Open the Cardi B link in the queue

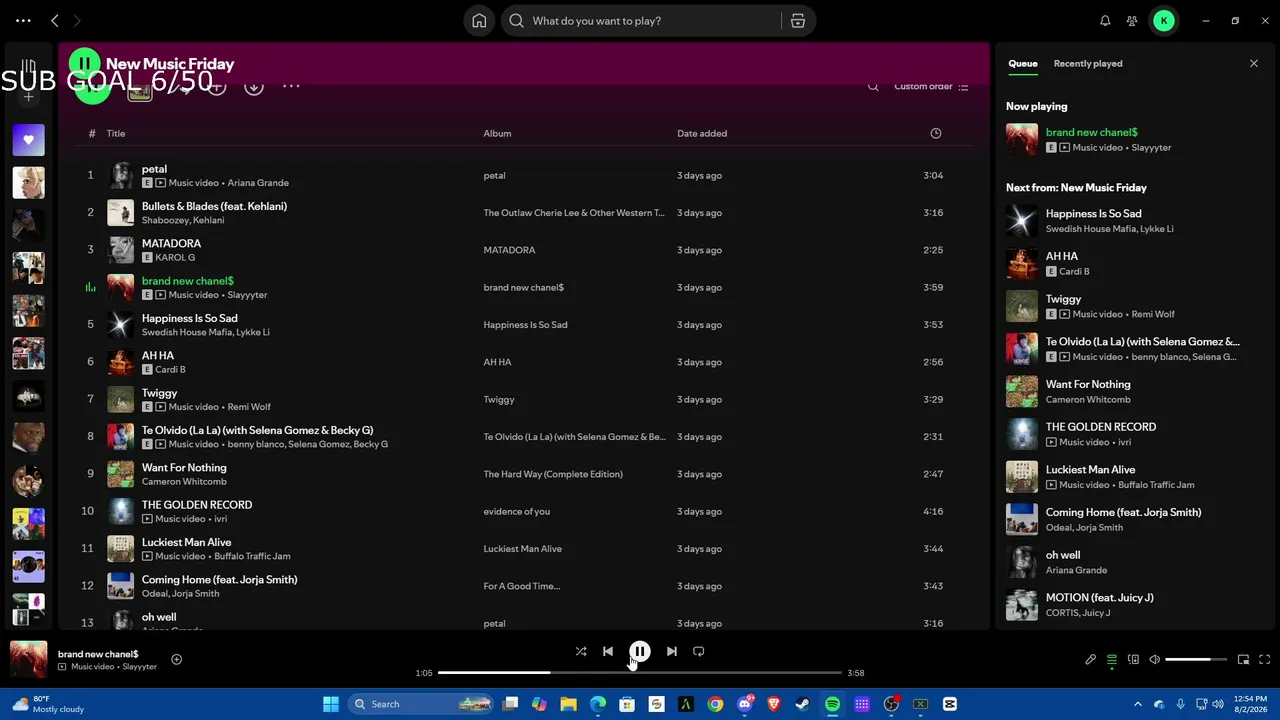(x=1075, y=272)
